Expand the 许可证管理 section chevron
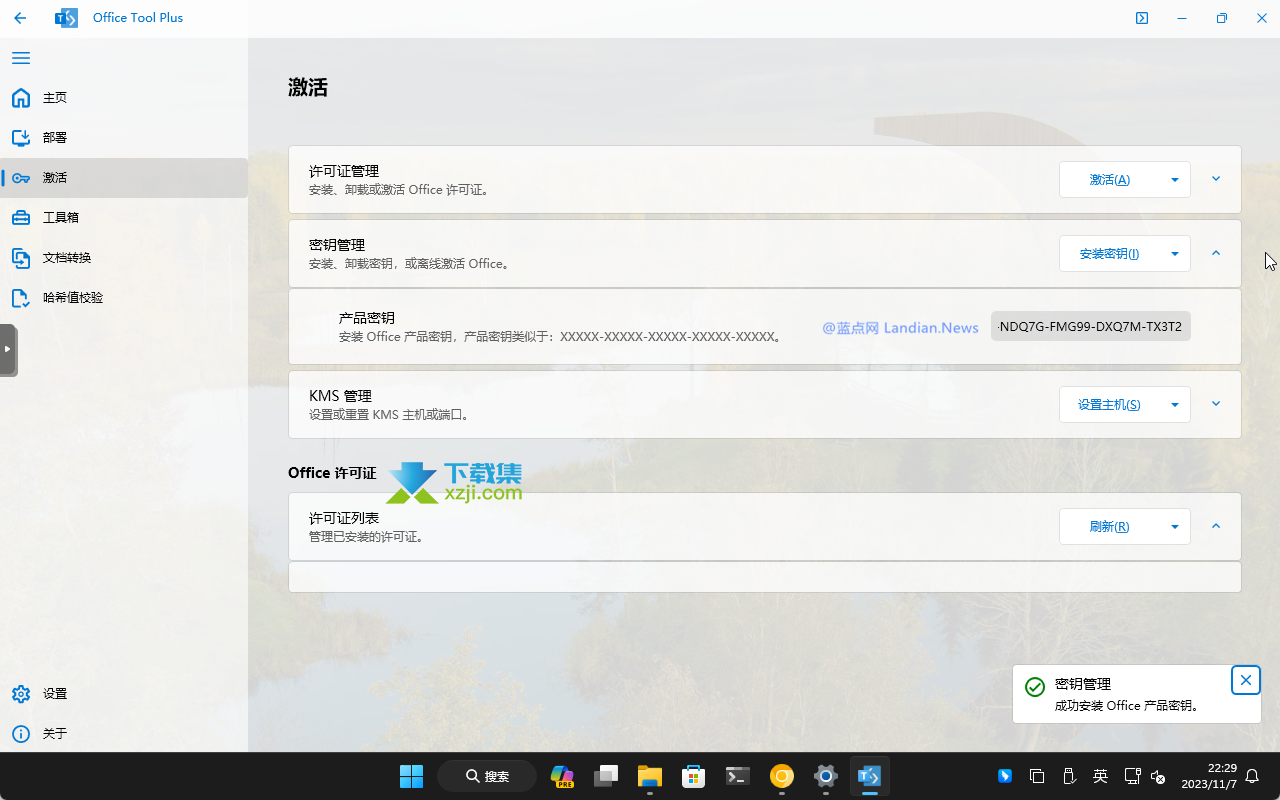This screenshot has width=1280, height=800. tap(1216, 179)
